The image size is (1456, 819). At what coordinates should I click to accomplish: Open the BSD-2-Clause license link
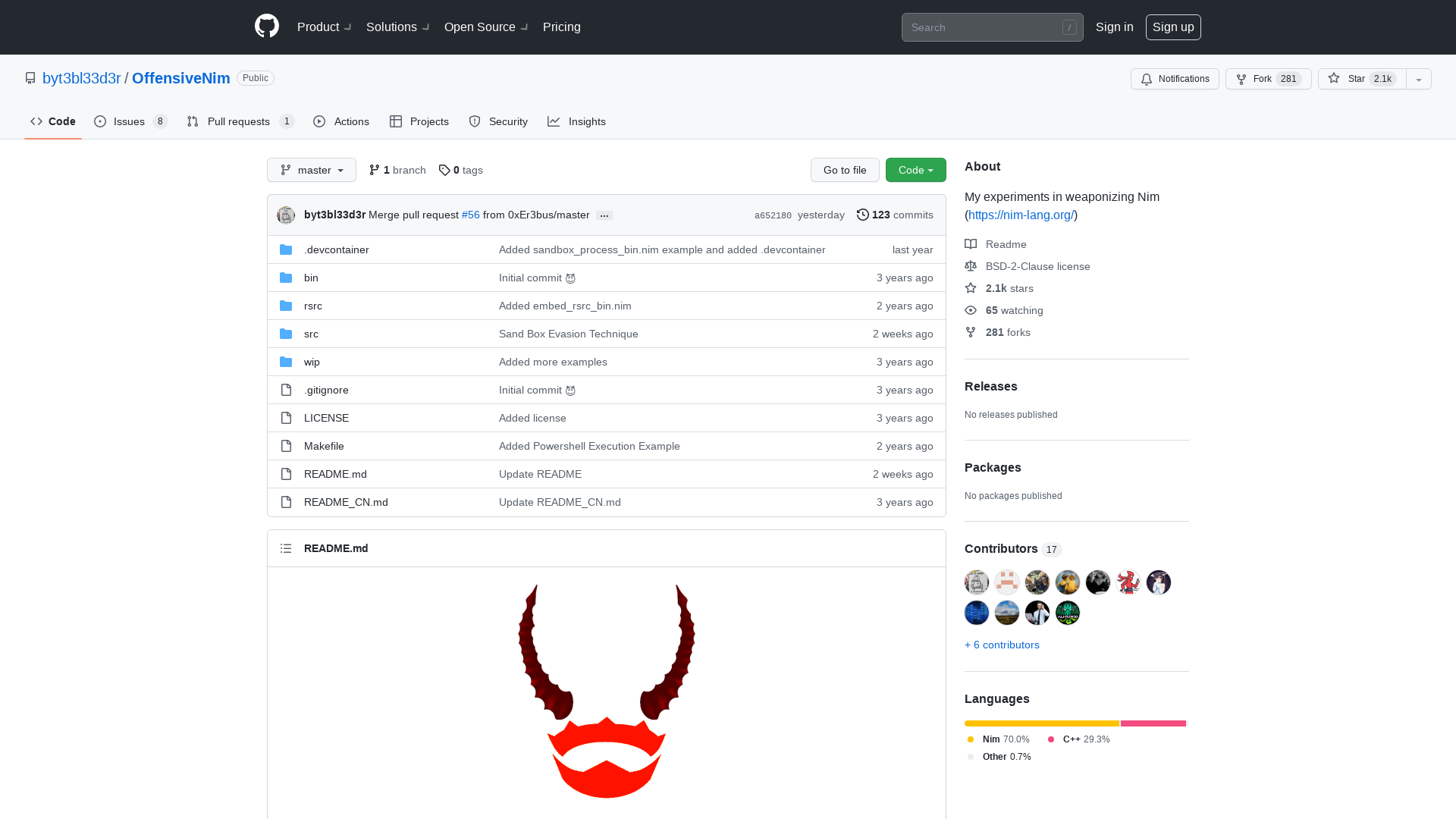point(1038,266)
